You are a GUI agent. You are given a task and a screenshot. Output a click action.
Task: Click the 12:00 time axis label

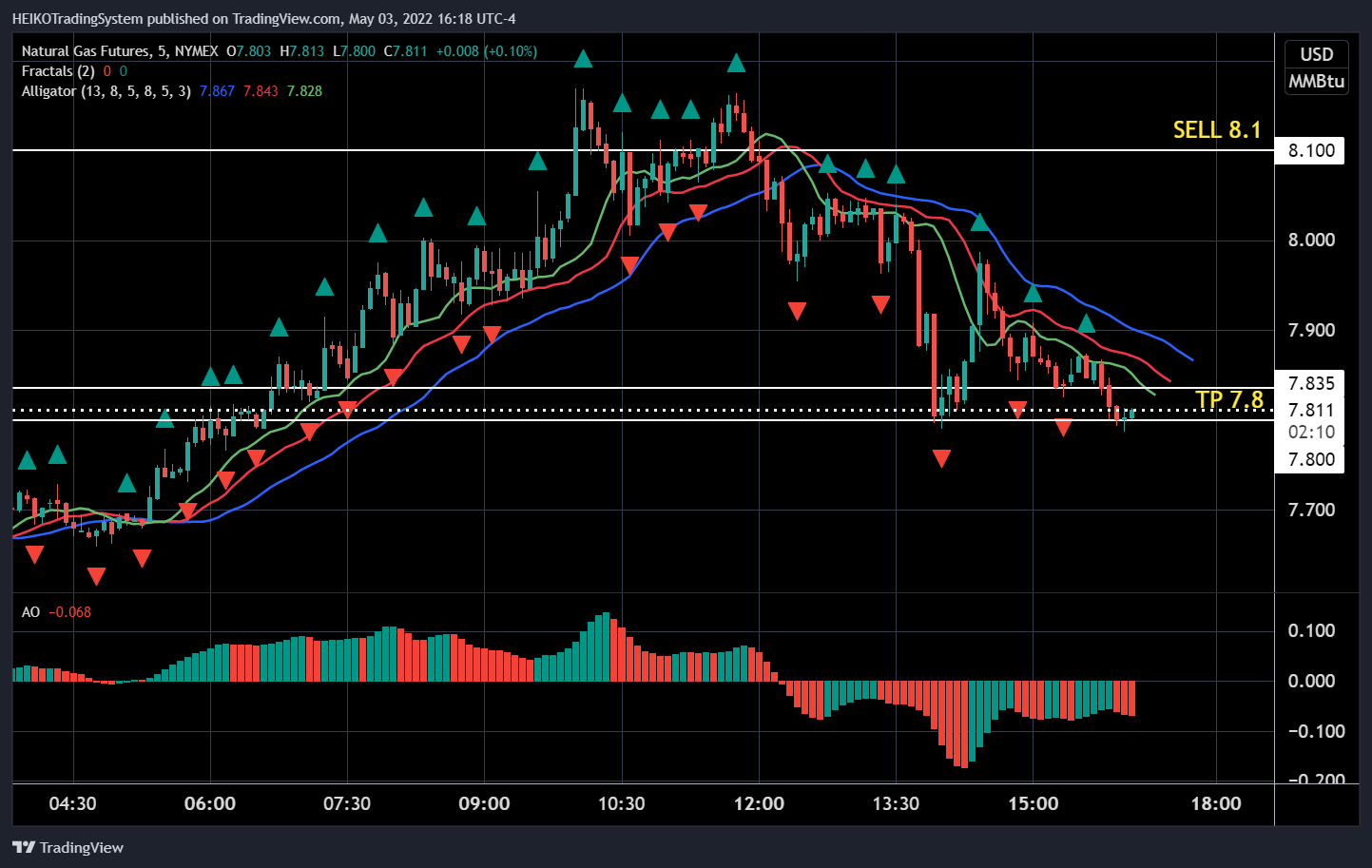coord(759,803)
